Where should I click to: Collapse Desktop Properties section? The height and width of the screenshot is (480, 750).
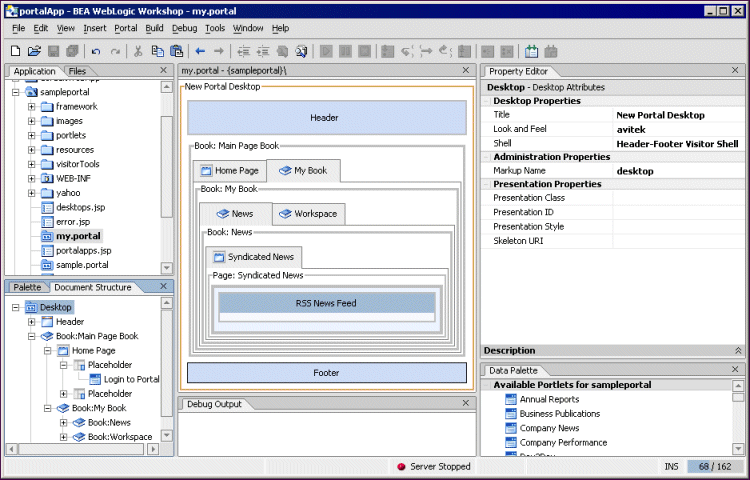click(486, 101)
